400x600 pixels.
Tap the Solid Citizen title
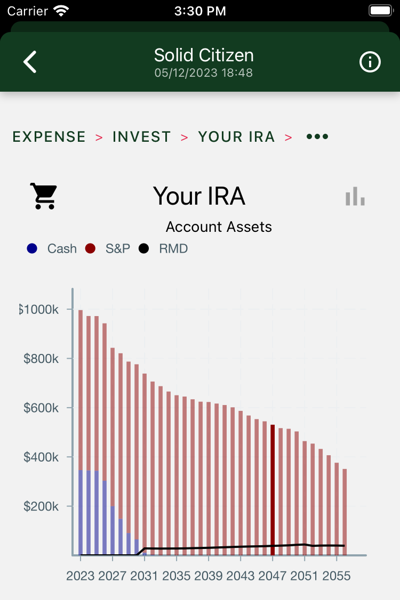click(x=204, y=55)
